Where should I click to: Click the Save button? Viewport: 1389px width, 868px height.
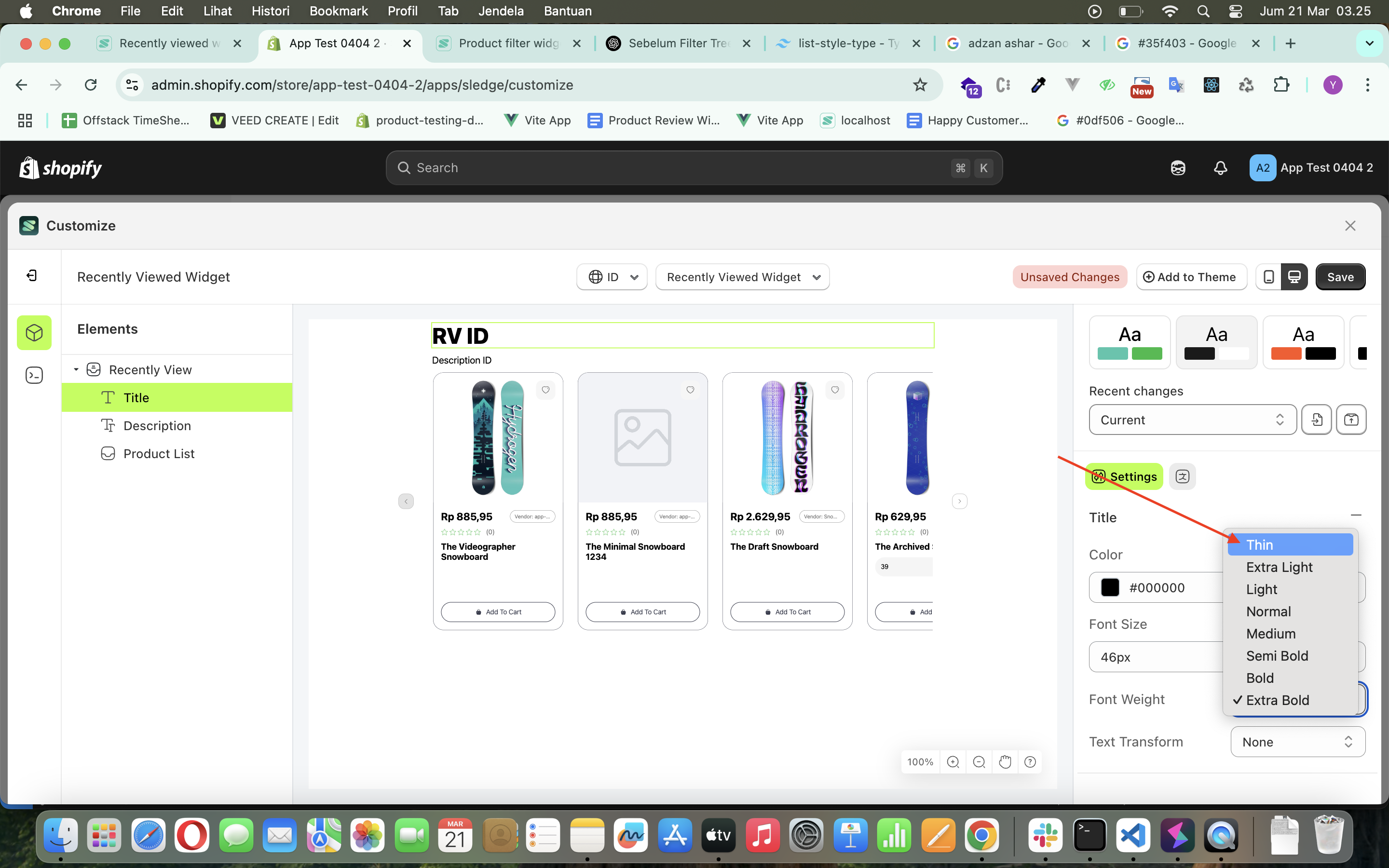point(1340,277)
